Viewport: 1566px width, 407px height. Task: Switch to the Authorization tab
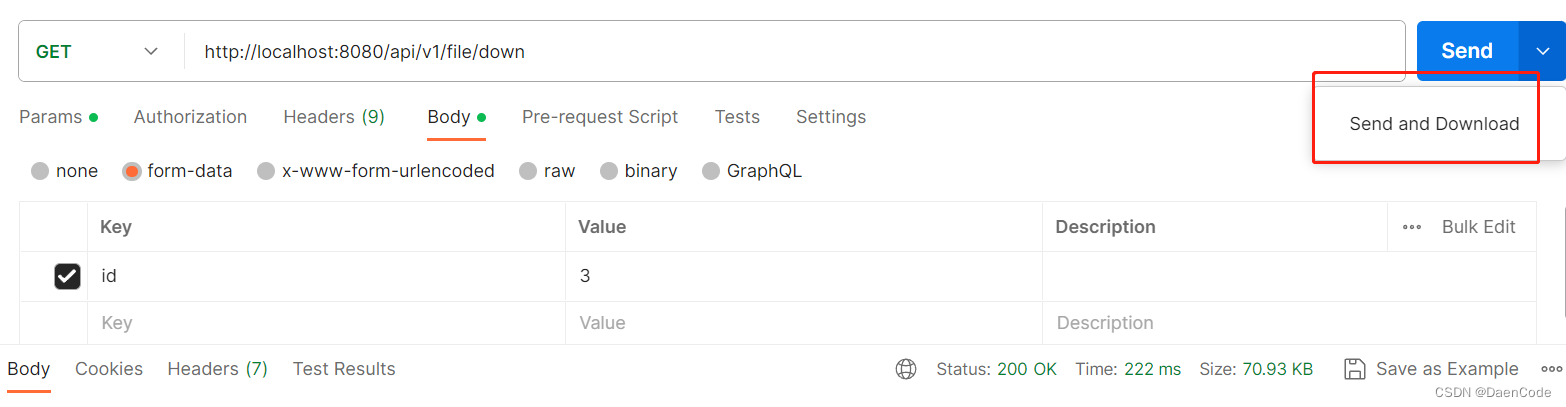tap(190, 117)
